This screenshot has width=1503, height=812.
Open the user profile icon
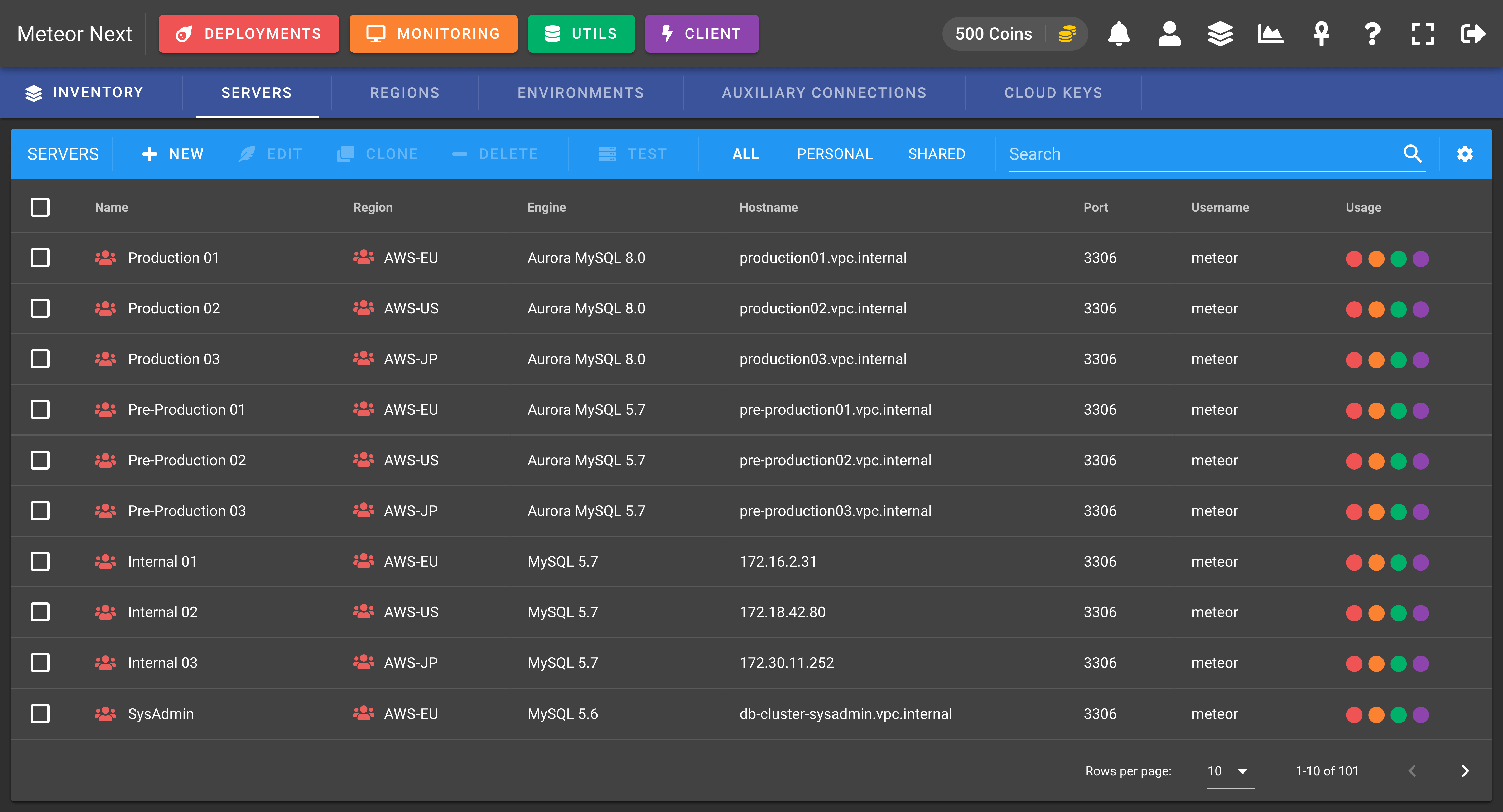(x=1169, y=34)
